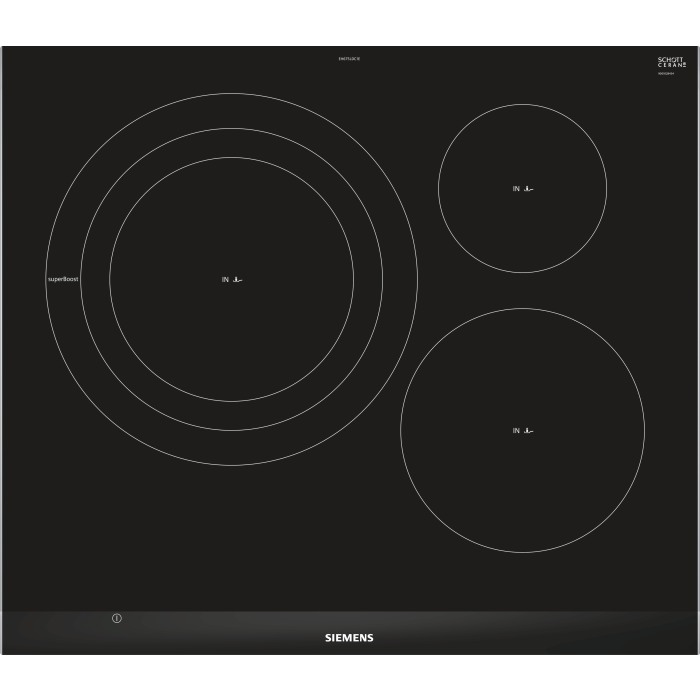Click the model number text at top center
The height and width of the screenshot is (700, 700).
coord(349,60)
